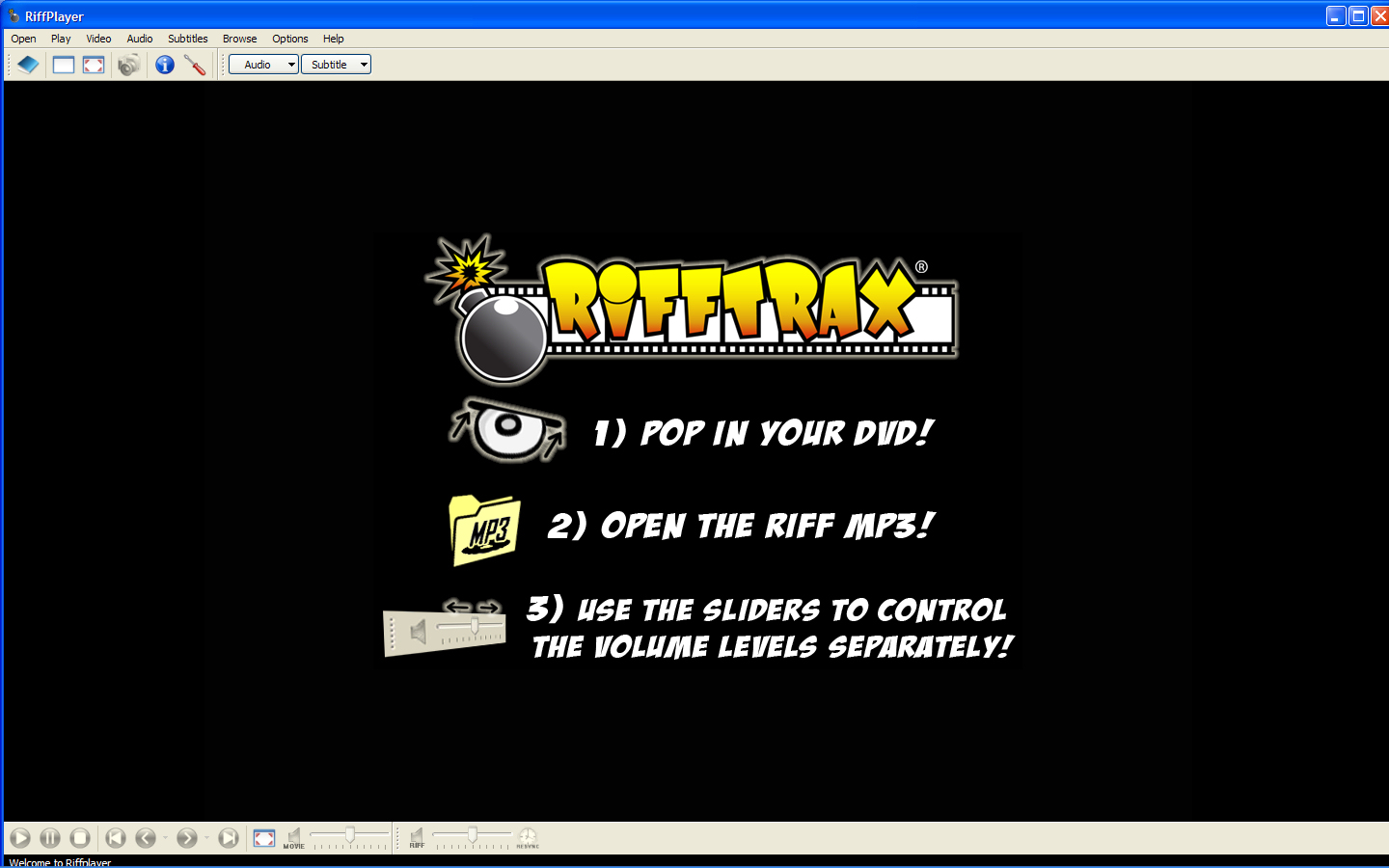The height and width of the screenshot is (868, 1389).
Task: Jump to previous chapter button
Action: (x=116, y=838)
